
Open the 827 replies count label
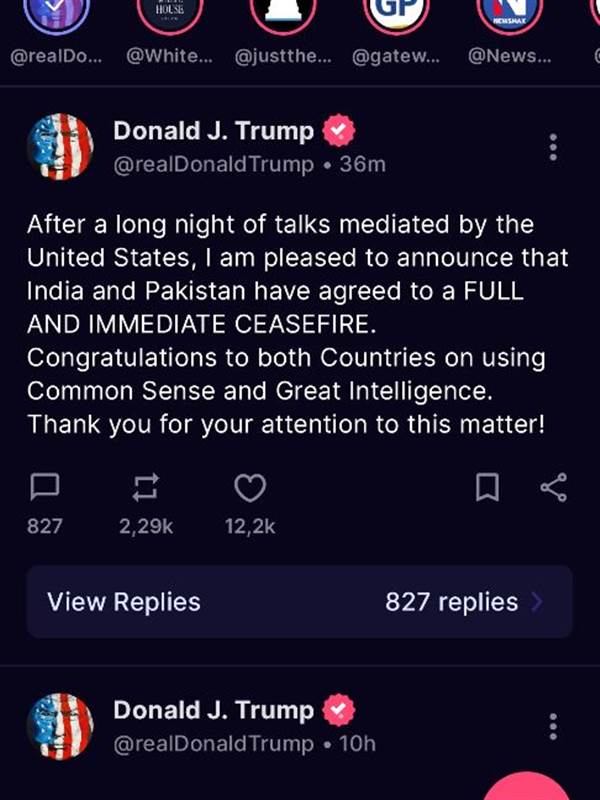(452, 602)
